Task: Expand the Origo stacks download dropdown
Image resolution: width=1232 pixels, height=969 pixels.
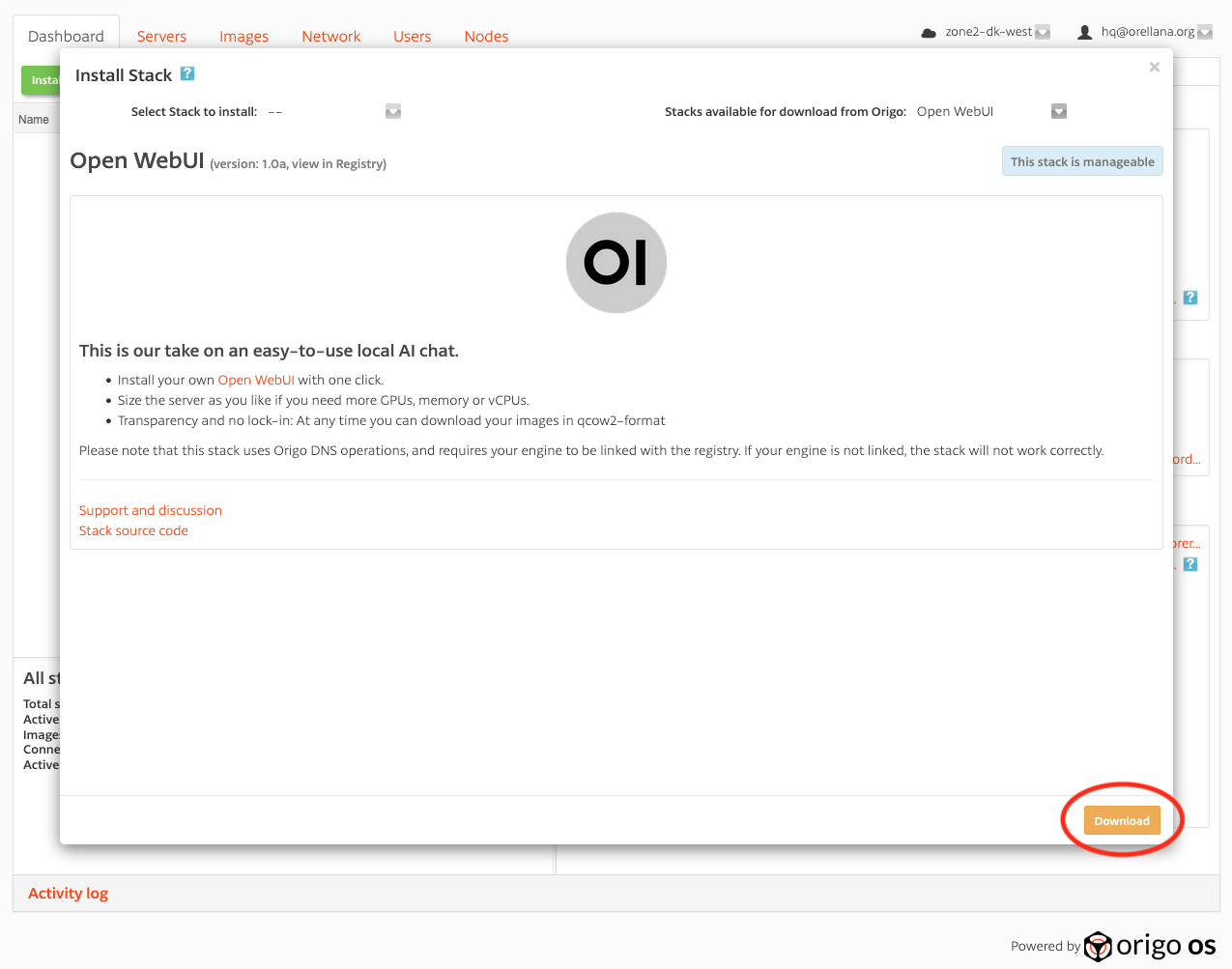Action: (1059, 112)
